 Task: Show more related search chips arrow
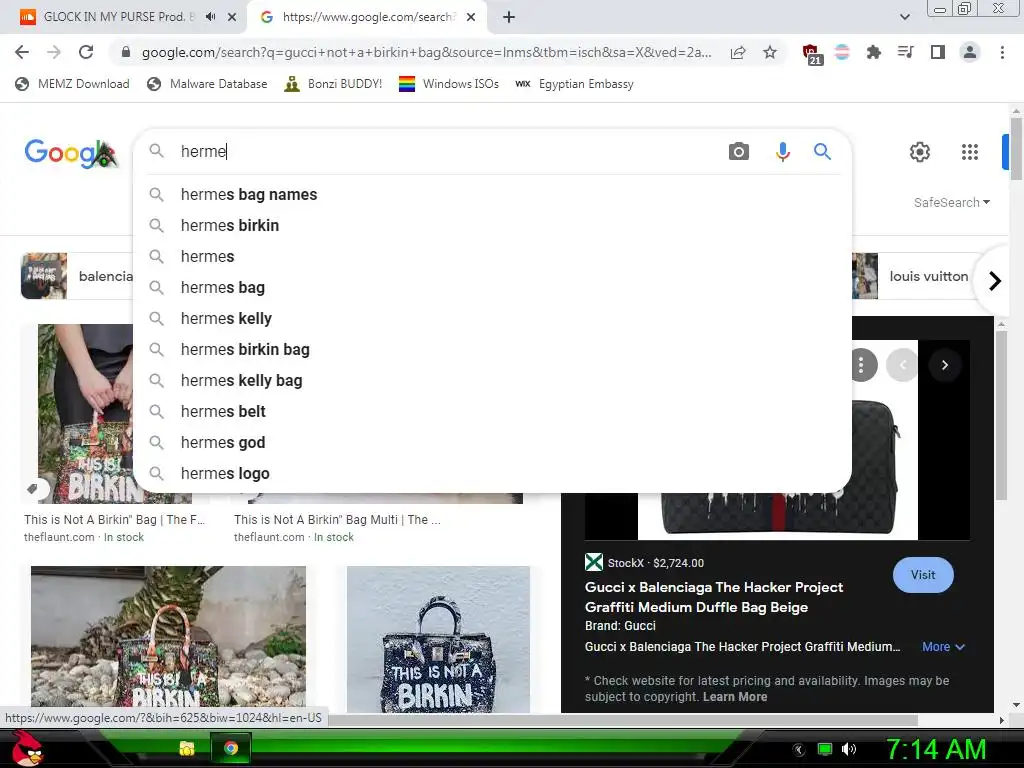(x=995, y=281)
